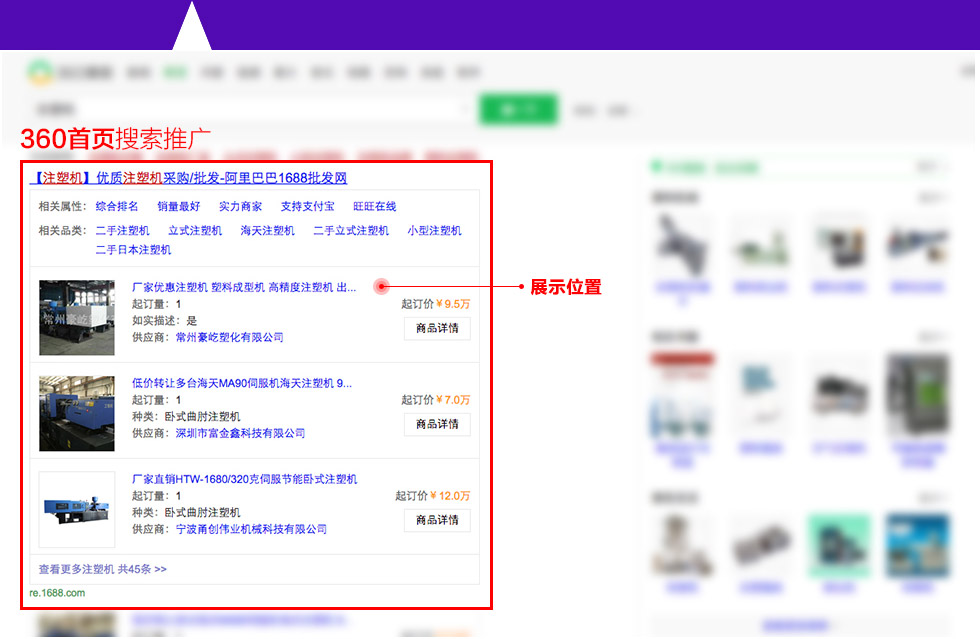Open the 厂家直销HTW-1680/320 product title

(244, 480)
